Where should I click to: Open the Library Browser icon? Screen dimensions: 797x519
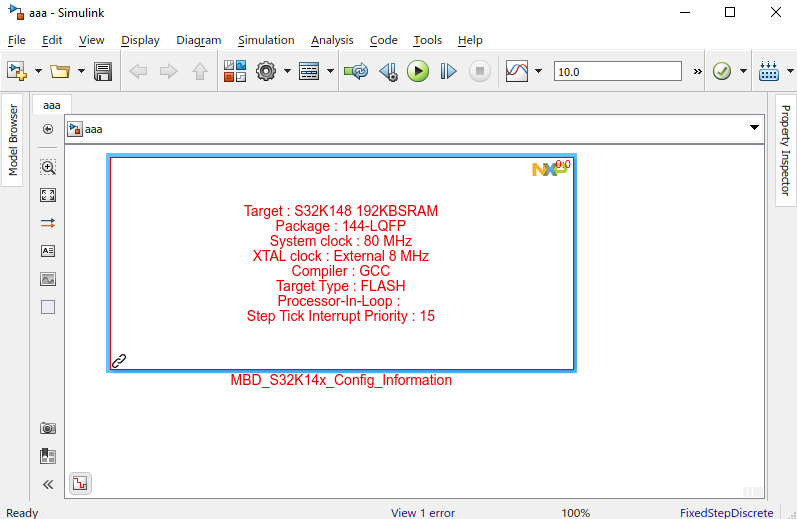(235, 71)
